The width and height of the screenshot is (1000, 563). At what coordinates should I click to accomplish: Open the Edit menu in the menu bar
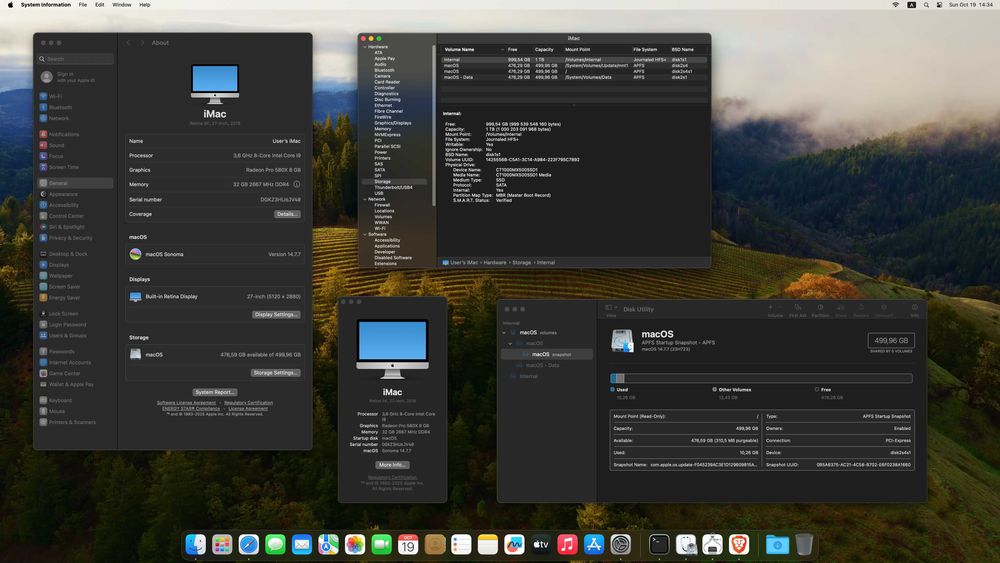(x=99, y=5)
